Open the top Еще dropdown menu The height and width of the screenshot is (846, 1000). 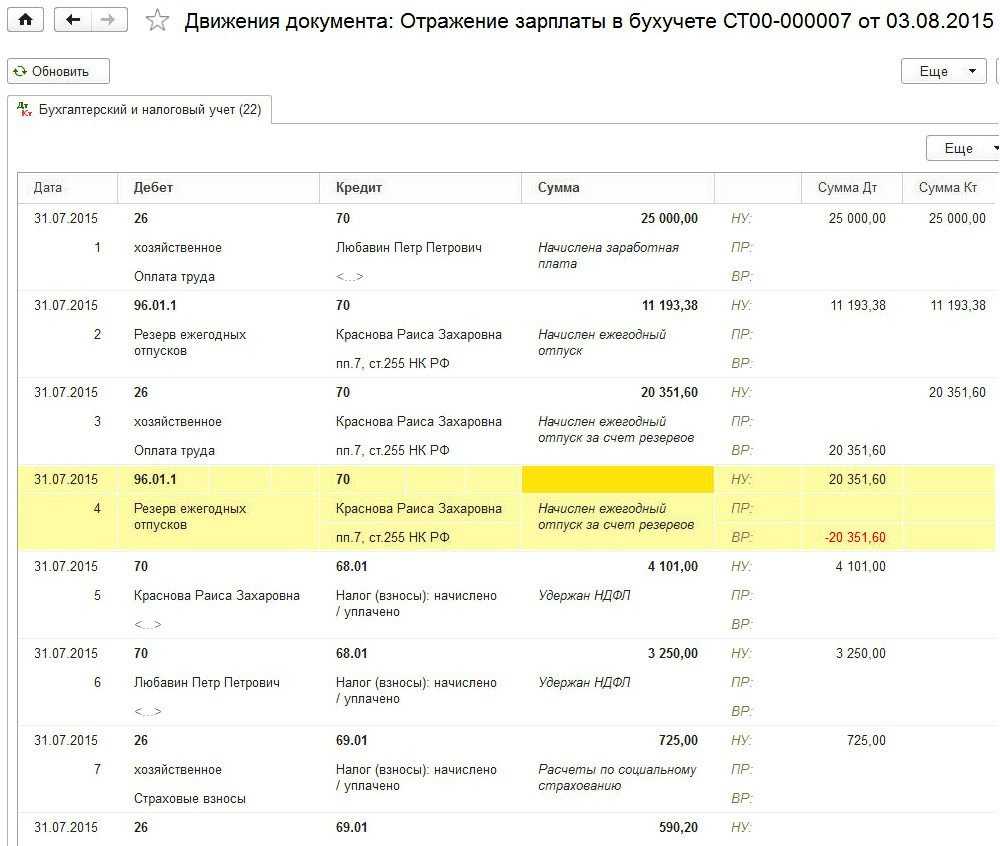[x=943, y=71]
